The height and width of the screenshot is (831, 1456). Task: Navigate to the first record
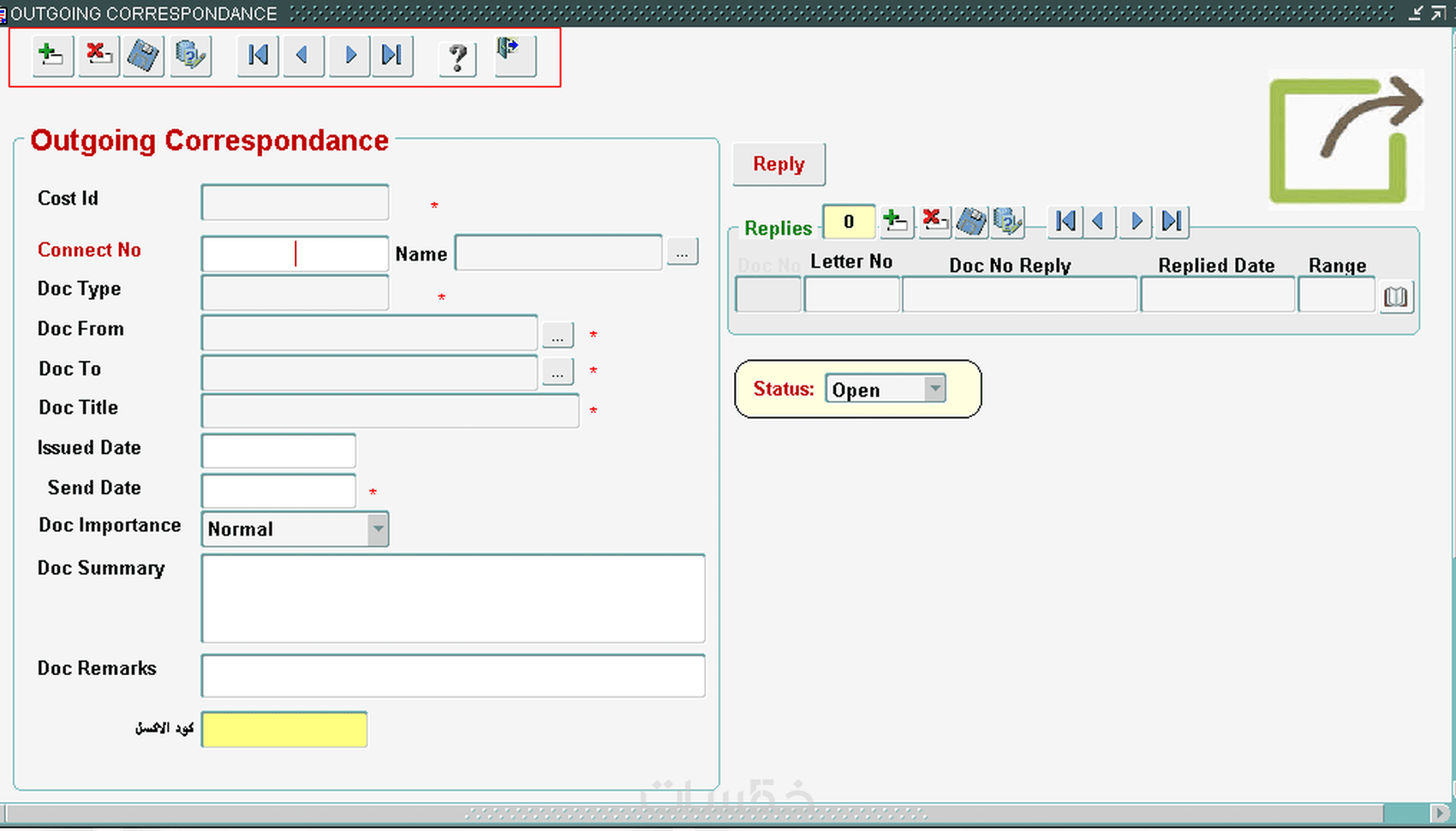(257, 55)
